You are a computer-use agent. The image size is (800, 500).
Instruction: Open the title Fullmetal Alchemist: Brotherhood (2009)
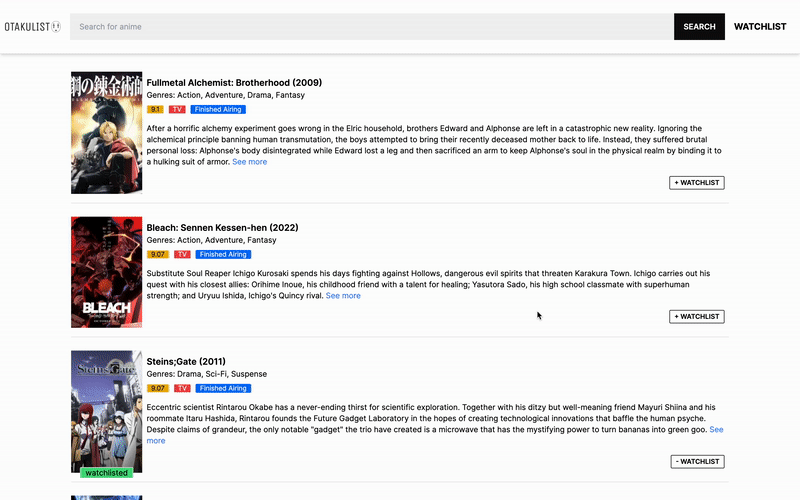(234, 83)
